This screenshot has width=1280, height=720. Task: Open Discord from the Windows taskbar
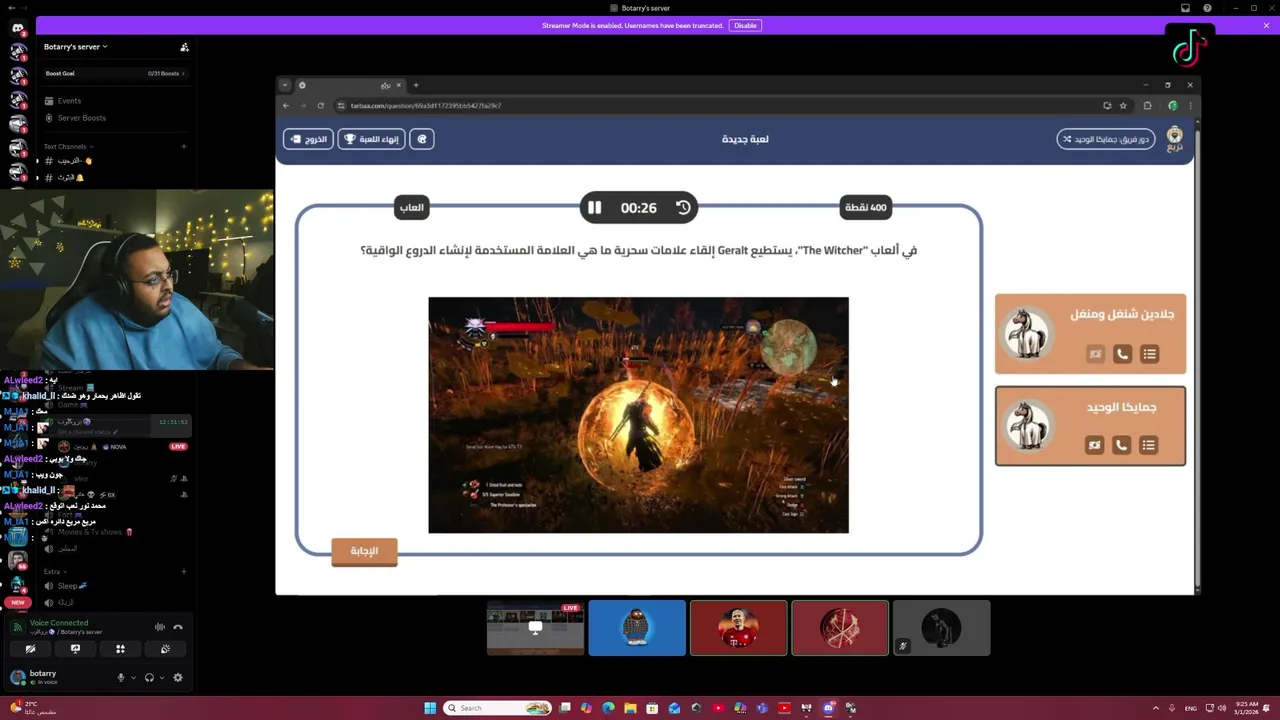828,708
